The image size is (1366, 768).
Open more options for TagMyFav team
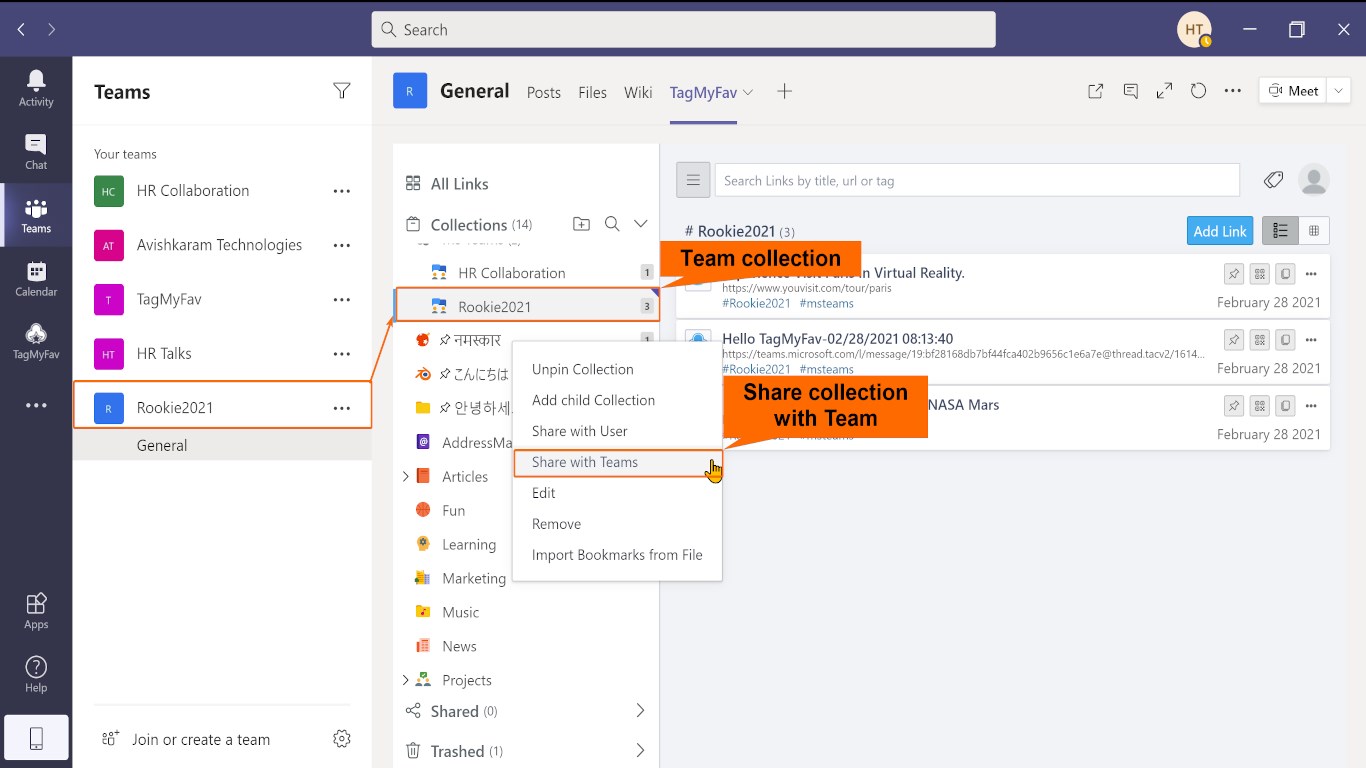(x=342, y=299)
